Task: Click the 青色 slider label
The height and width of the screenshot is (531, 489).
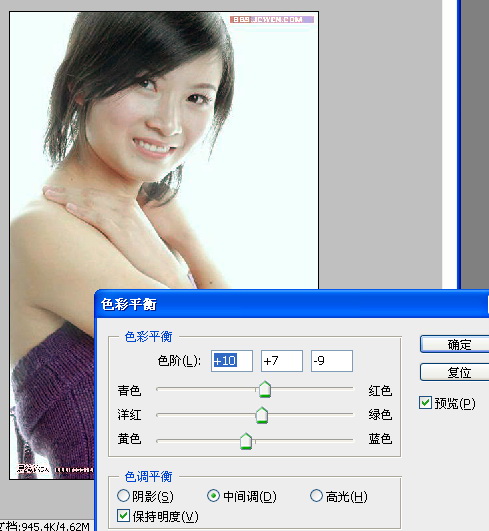Action: [129, 390]
